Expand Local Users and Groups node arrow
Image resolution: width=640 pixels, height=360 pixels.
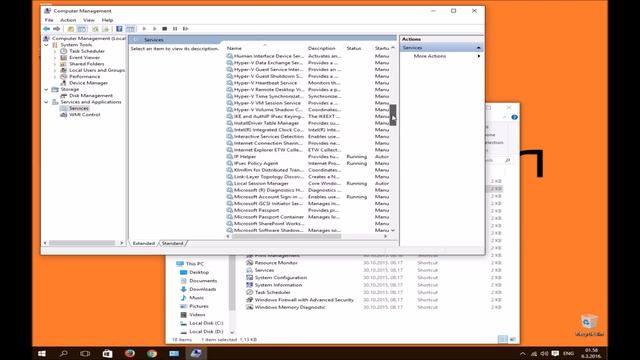[55, 71]
